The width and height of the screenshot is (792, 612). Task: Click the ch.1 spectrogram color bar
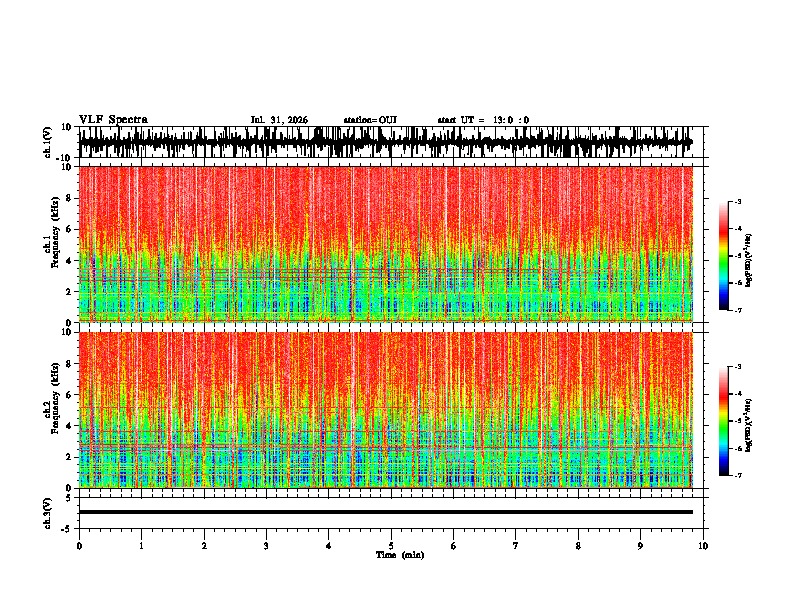[x=724, y=256]
